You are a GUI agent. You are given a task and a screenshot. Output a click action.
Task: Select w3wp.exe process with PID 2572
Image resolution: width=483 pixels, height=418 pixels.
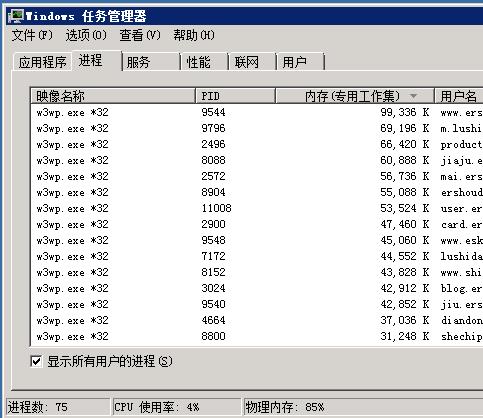[x=257, y=176]
